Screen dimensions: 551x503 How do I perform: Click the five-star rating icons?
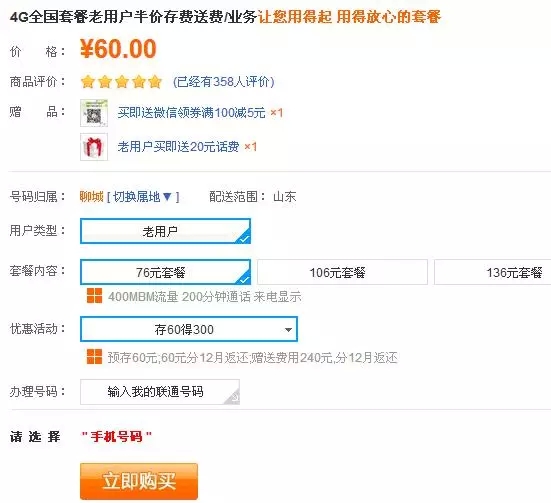coord(121,82)
